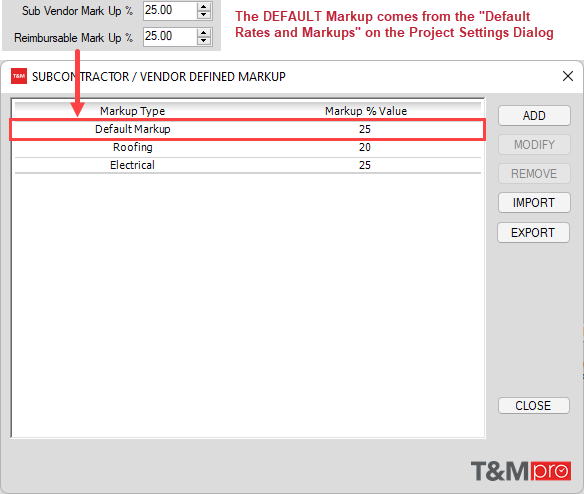Click the Markup Type column header
584x494 pixels.
point(133,111)
